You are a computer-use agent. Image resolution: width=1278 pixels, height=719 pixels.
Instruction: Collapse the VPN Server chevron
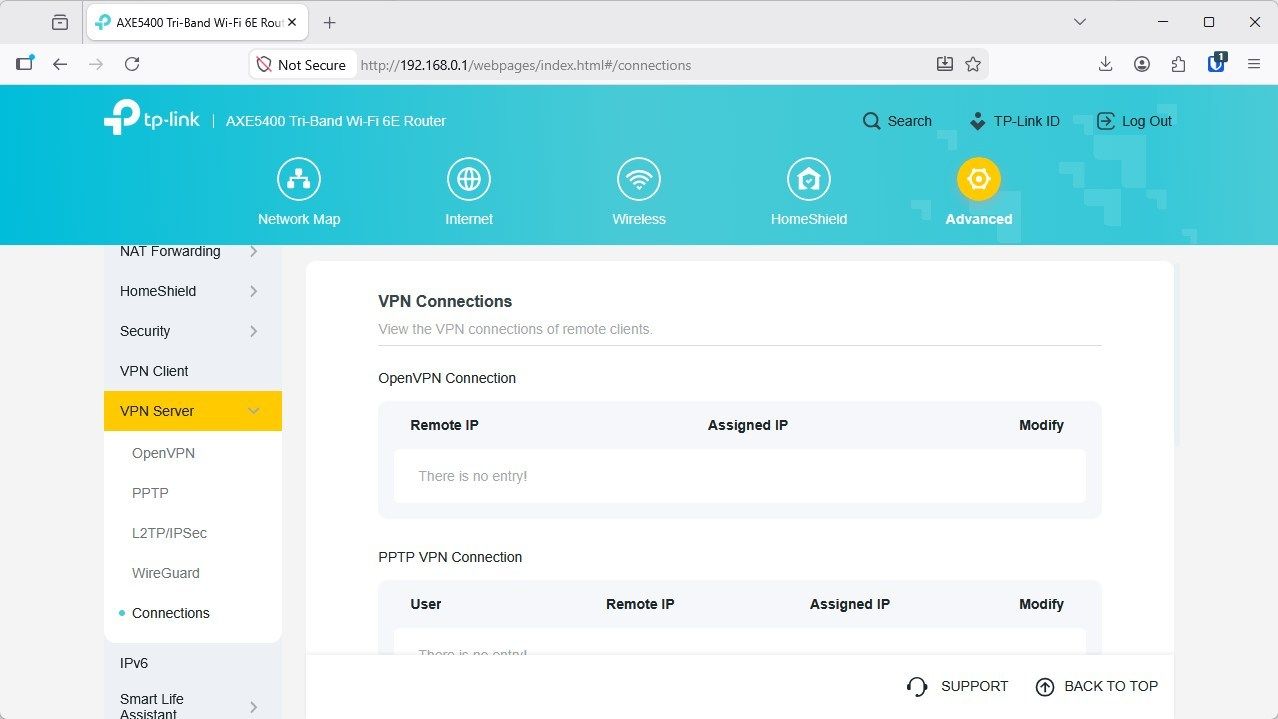253,411
